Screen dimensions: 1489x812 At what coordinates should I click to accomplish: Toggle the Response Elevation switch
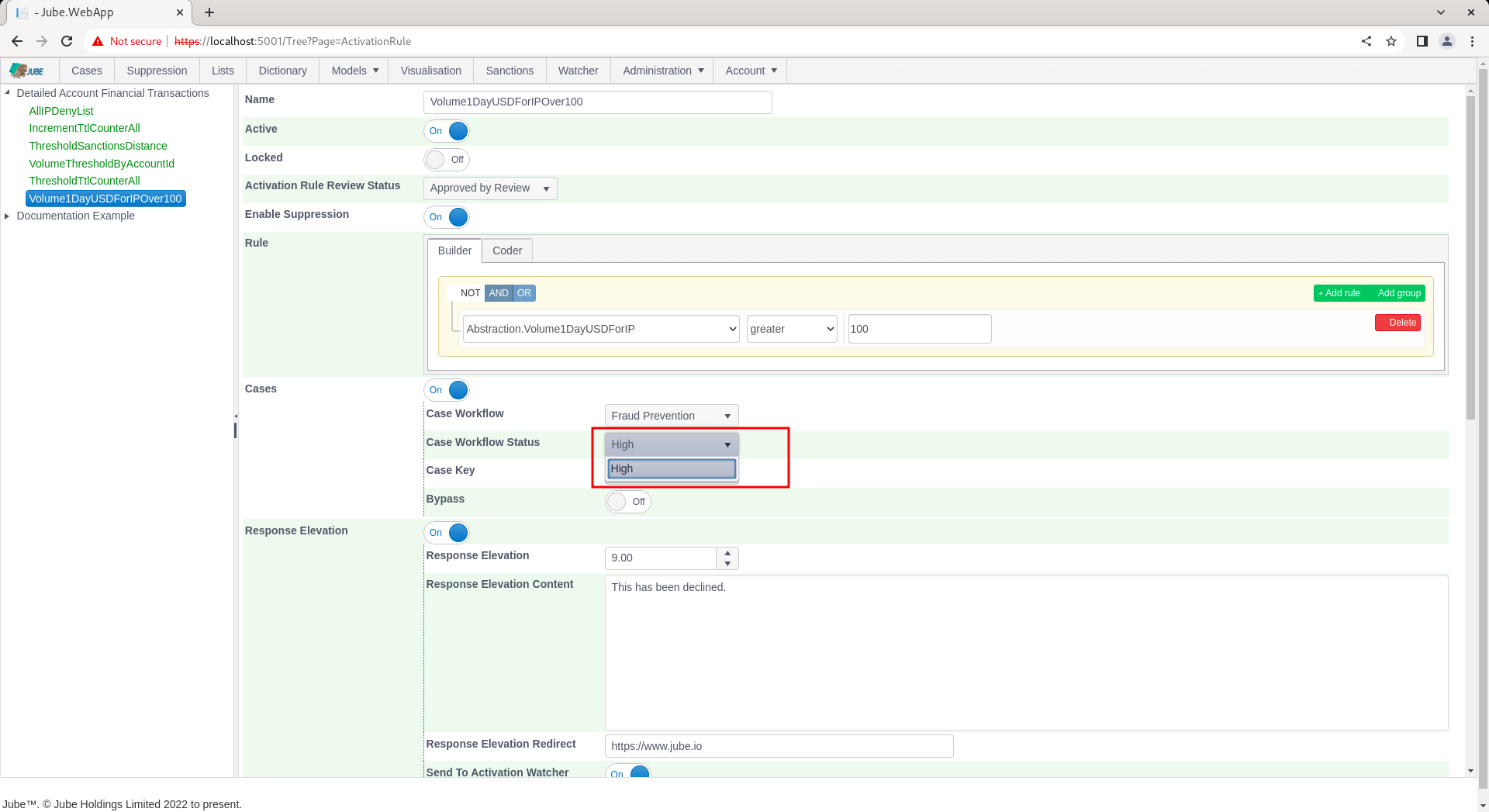coord(447,533)
